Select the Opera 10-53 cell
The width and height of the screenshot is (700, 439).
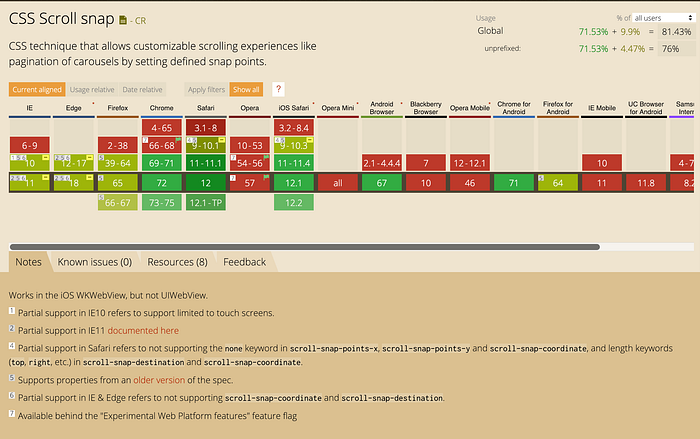pos(250,145)
